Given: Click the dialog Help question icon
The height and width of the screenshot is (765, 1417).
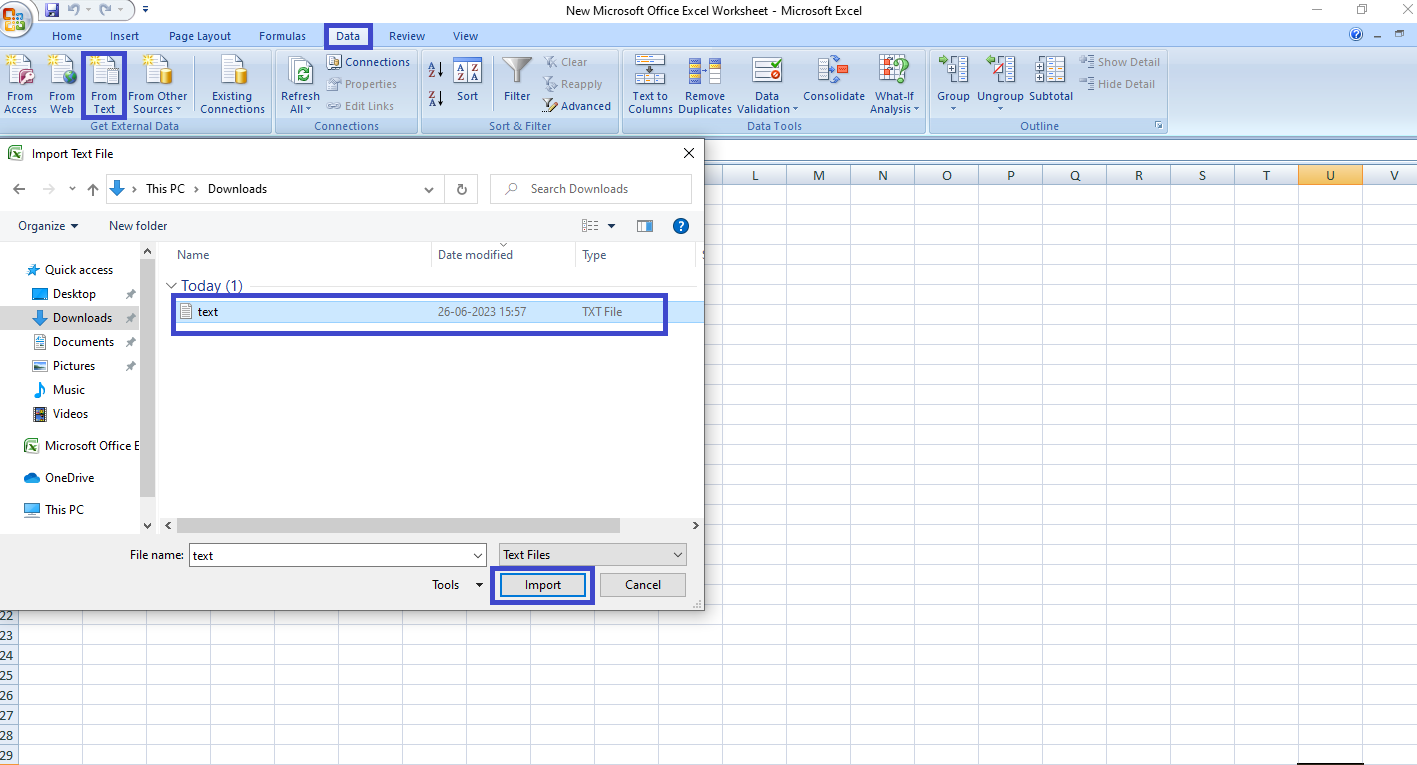Looking at the screenshot, I should pos(681,226).
